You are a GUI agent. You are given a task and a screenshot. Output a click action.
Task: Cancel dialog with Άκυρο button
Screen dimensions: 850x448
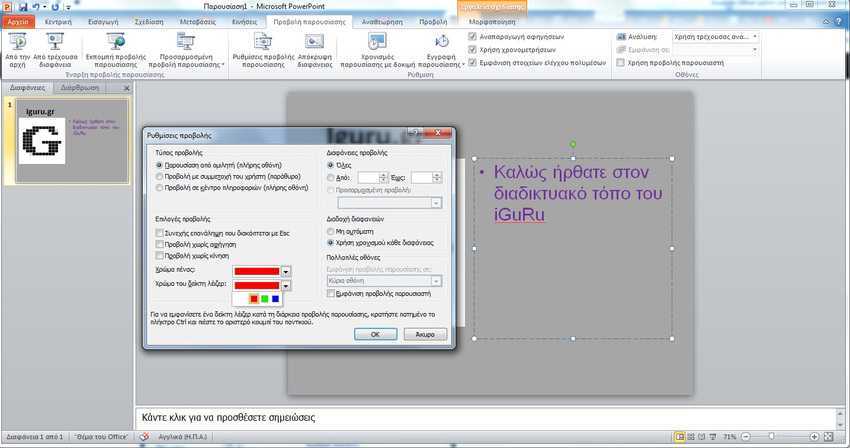(x=425, y=334)
